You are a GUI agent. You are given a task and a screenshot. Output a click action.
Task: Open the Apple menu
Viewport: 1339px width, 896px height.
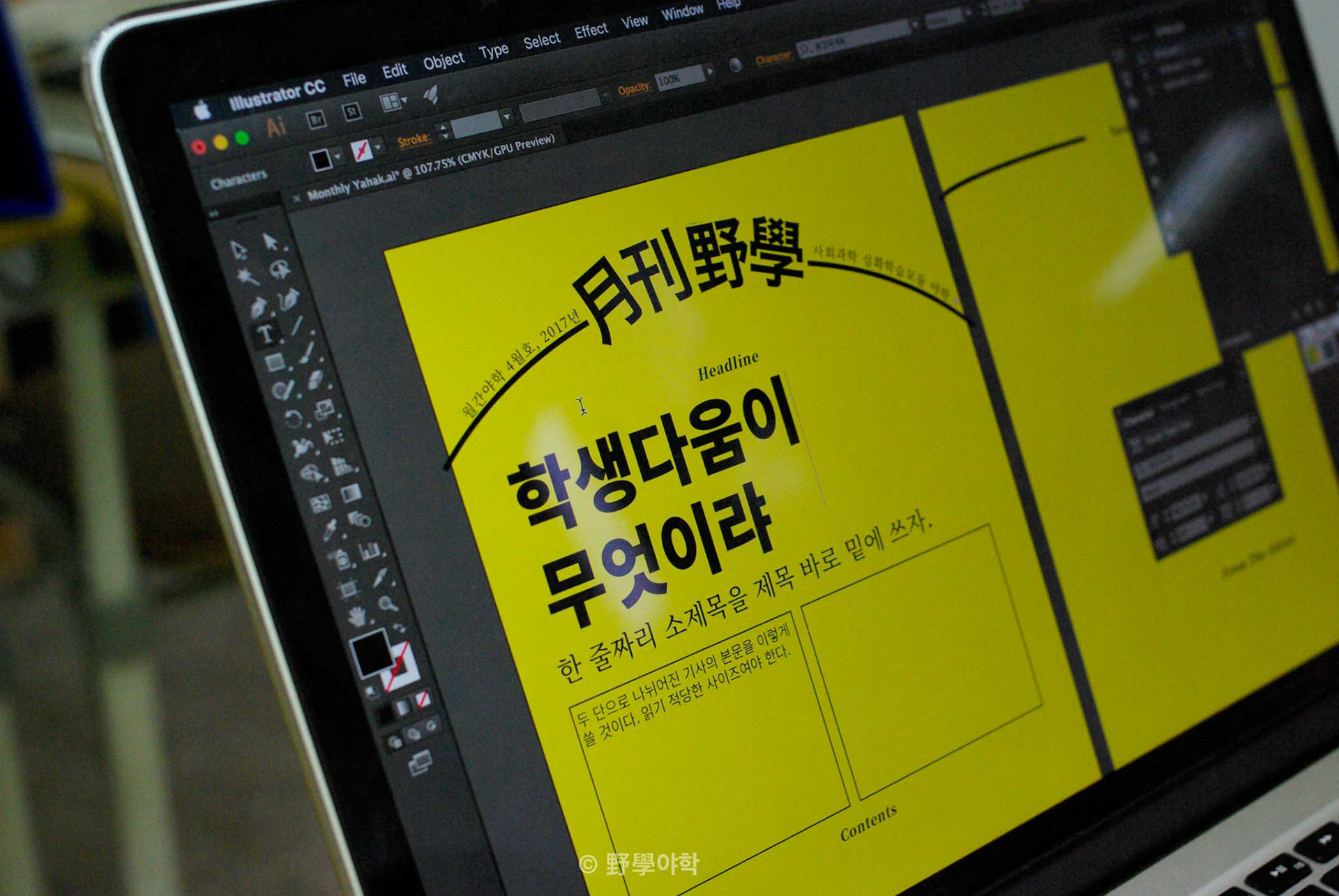point(203,111)
